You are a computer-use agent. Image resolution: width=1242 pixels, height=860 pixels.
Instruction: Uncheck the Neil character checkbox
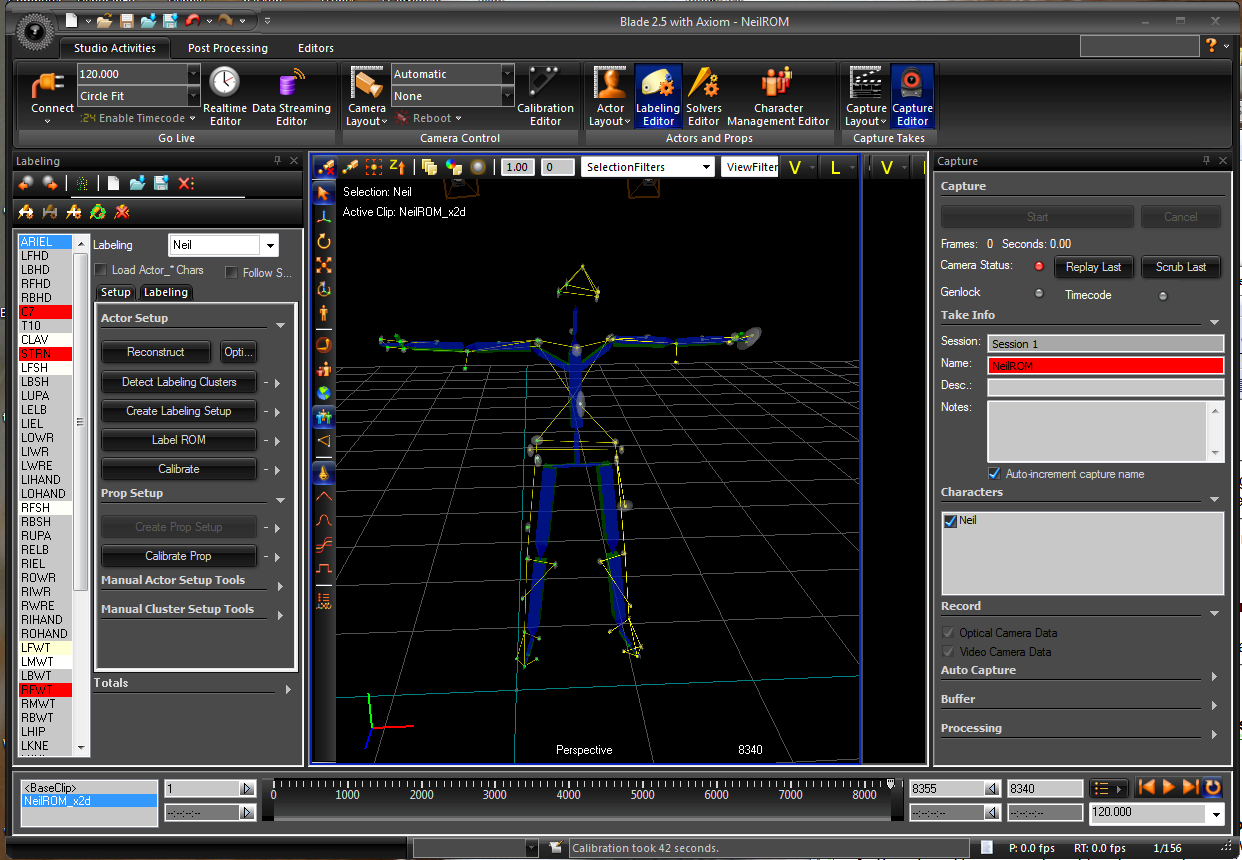pos(950,521)
